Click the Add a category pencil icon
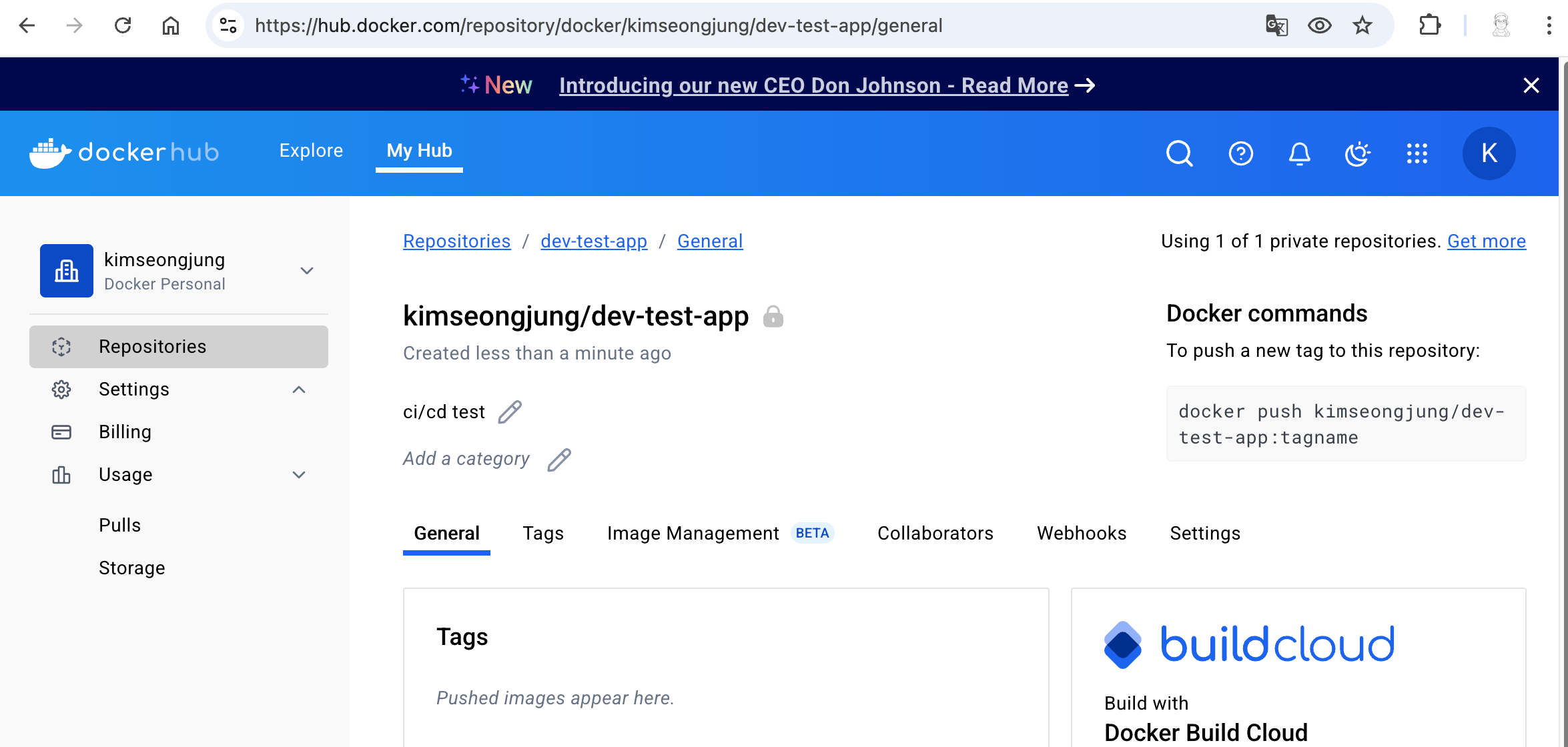This screenshot has height=747, width=1568. tap(559, 460)
